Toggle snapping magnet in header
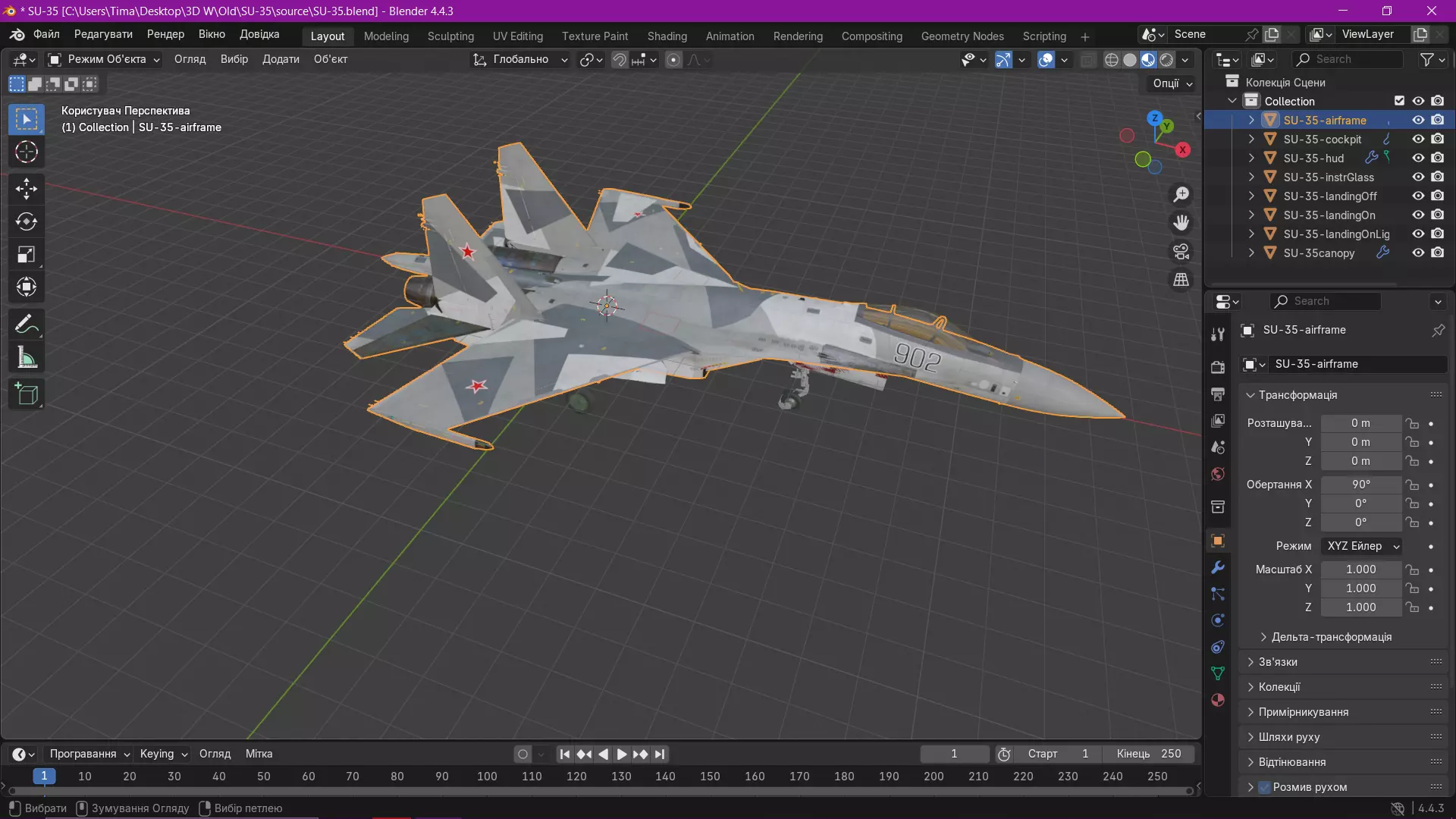Viewport: 1456px width, 819px height. pyautogui.click(x=620, y=60)
